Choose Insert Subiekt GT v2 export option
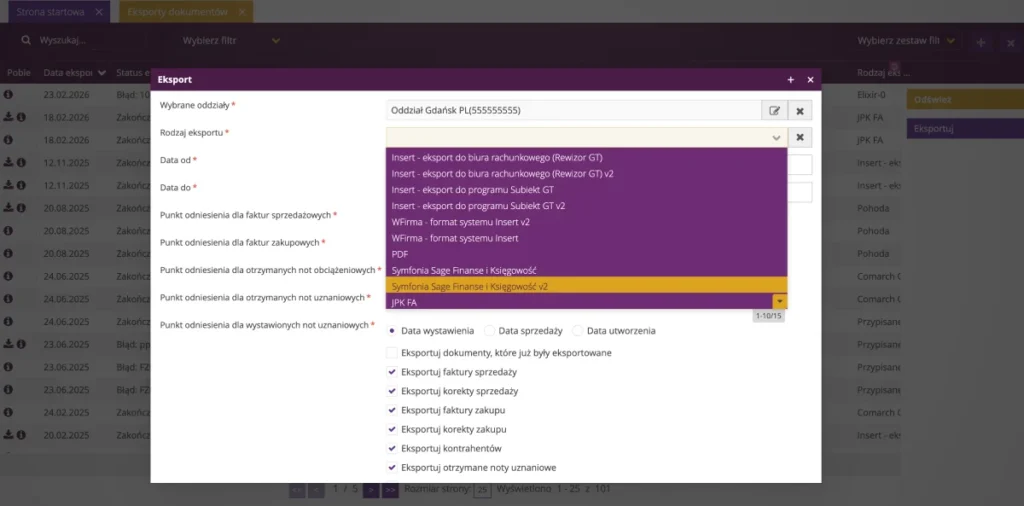 click(x=586, y=206)
